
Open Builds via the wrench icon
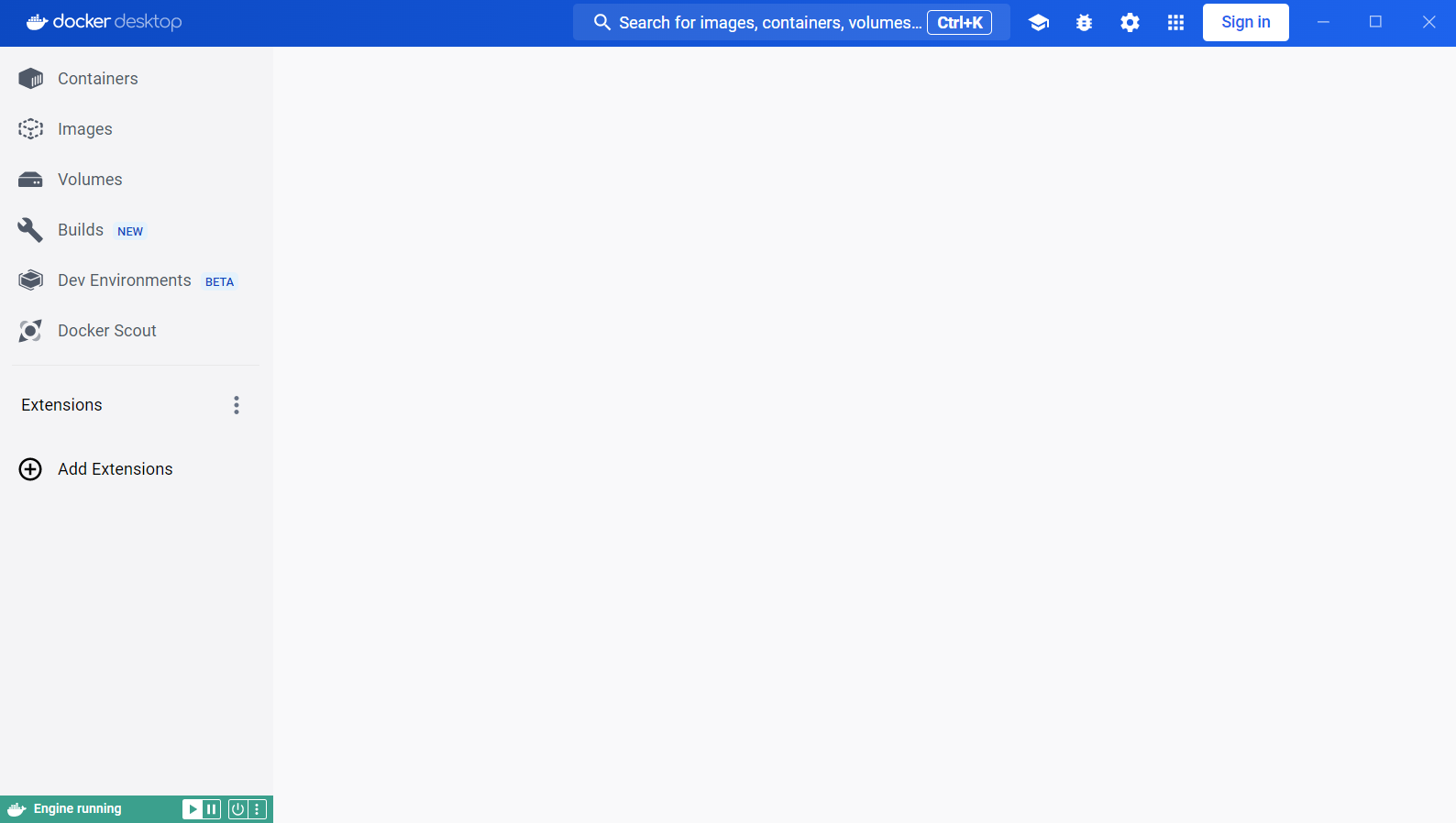point(30,230)
